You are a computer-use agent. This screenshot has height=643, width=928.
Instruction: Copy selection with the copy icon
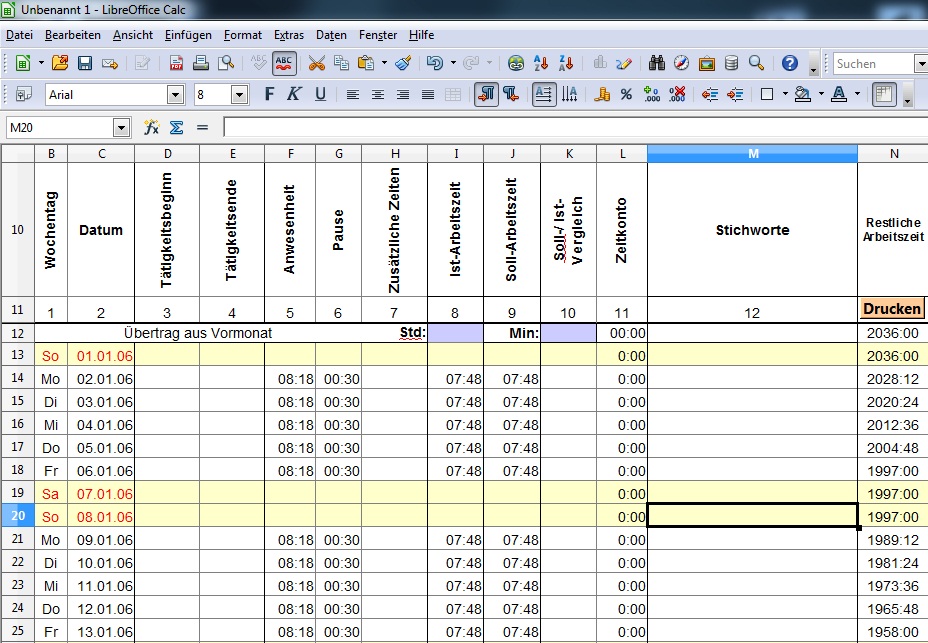pos(341,63)
